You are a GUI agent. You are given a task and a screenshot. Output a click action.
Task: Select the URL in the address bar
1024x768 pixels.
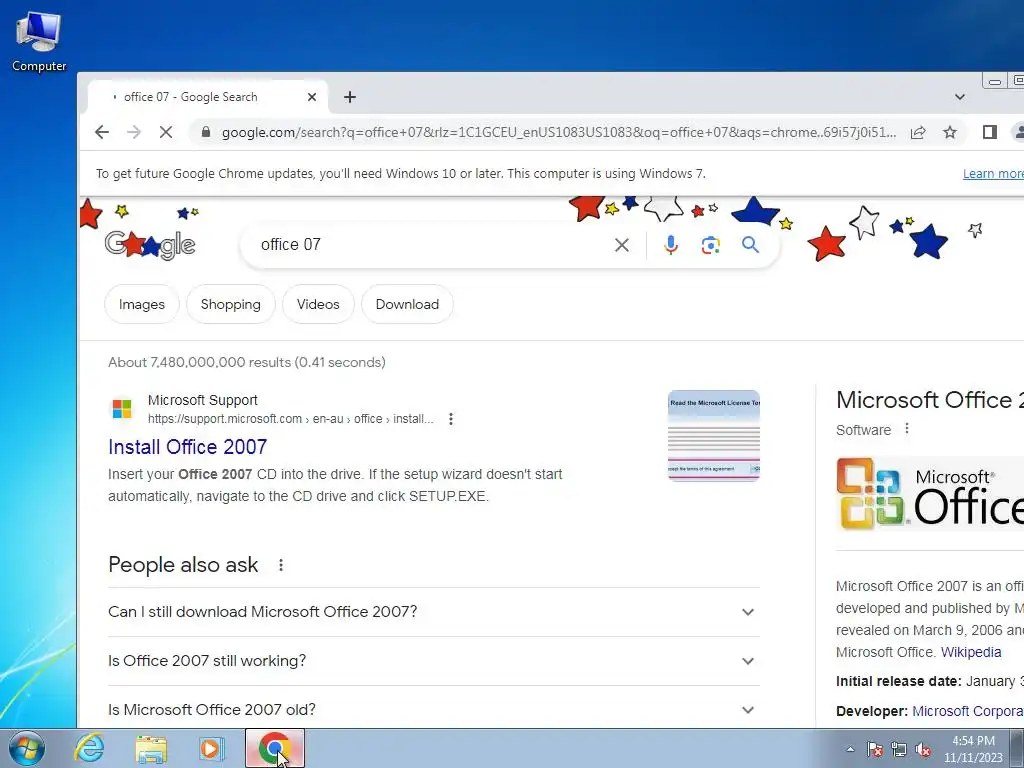pyautogui.click(x=558, y=133)
